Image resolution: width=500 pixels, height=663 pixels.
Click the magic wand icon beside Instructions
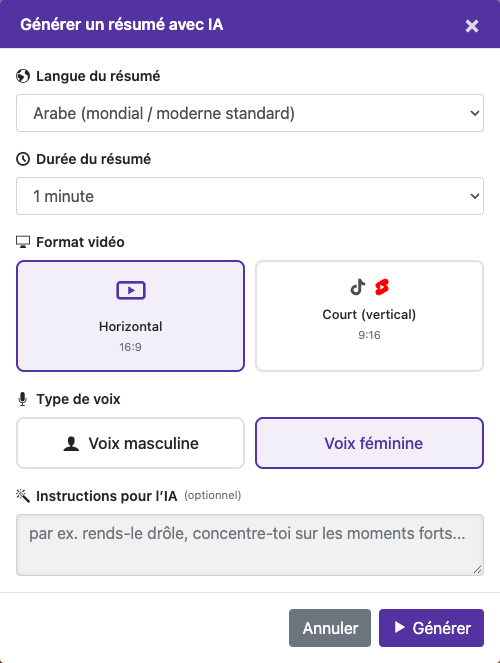pyautogui.click(x=23, y=496)
